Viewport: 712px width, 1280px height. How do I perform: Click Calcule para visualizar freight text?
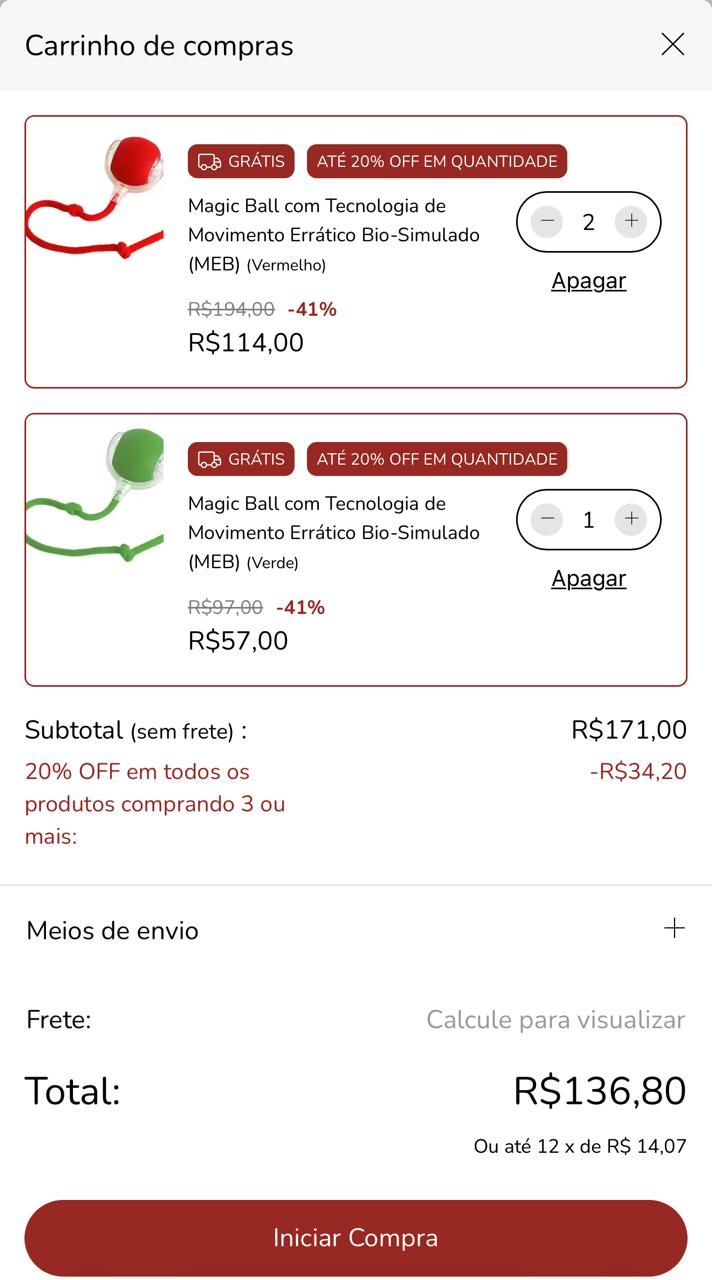click(x=556, y=1020)
